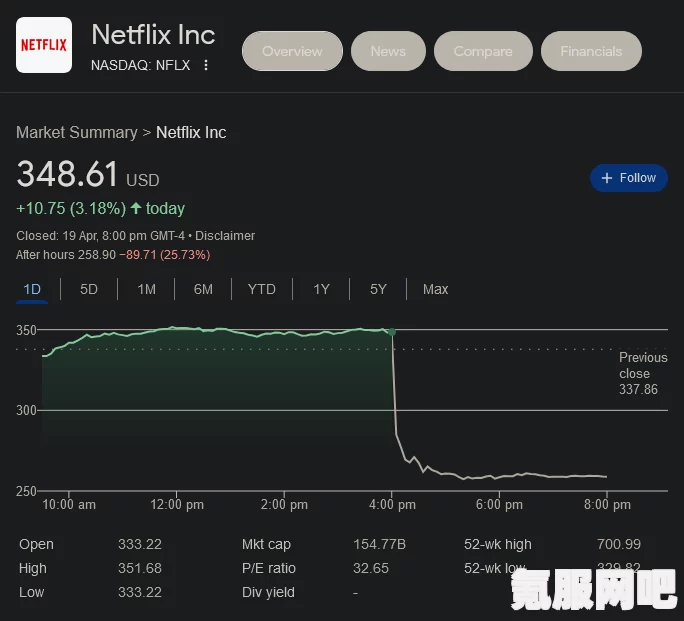This screenshot has height=621, width=684.
Task: View the 1Y chart range
Action: tap(321, 289)
